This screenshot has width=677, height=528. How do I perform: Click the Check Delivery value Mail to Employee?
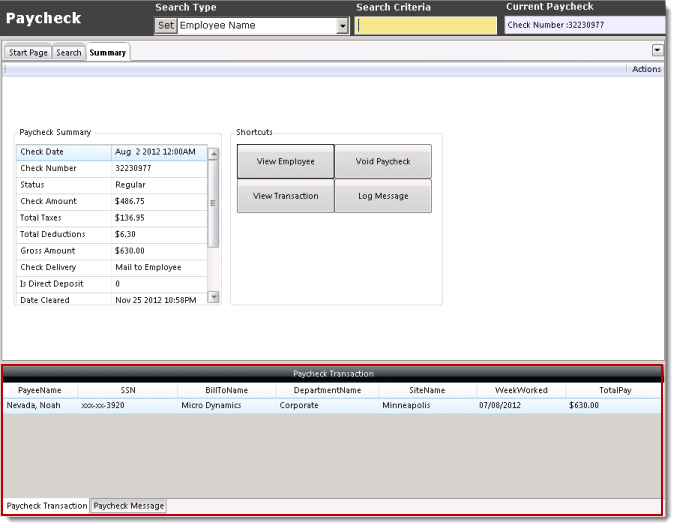pos(148,267)
